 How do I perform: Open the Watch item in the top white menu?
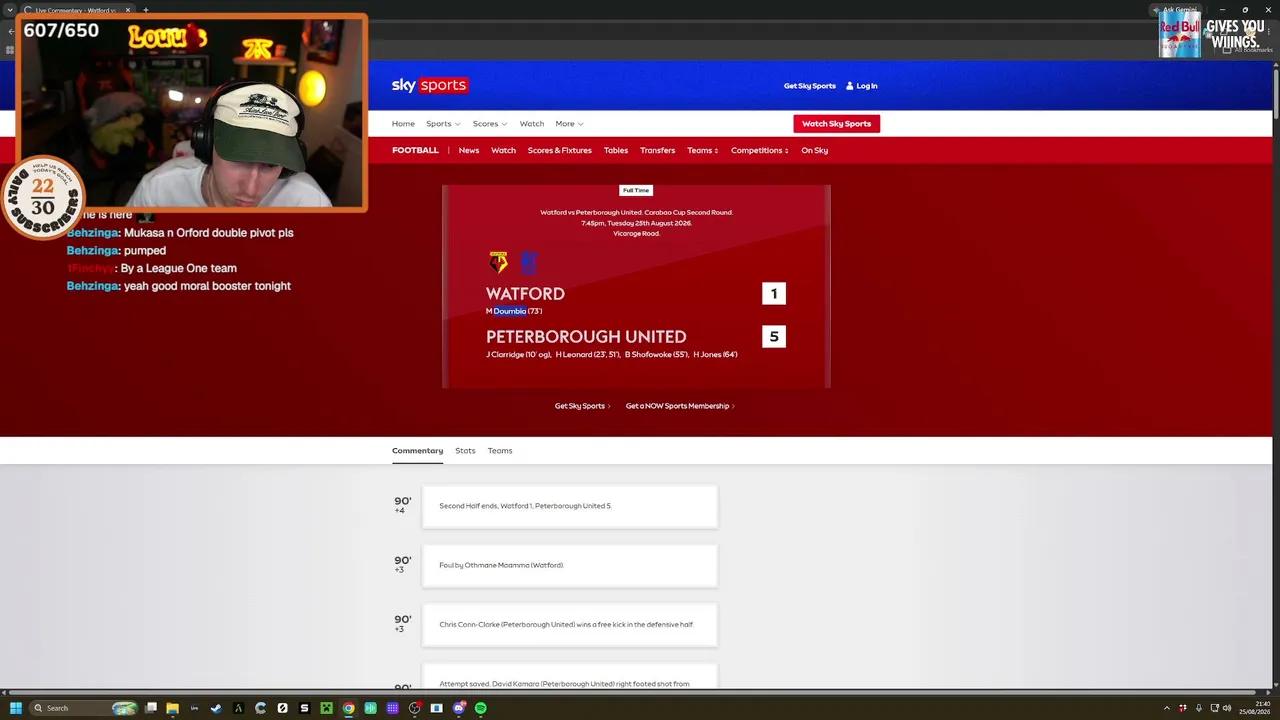coord(532,124)
